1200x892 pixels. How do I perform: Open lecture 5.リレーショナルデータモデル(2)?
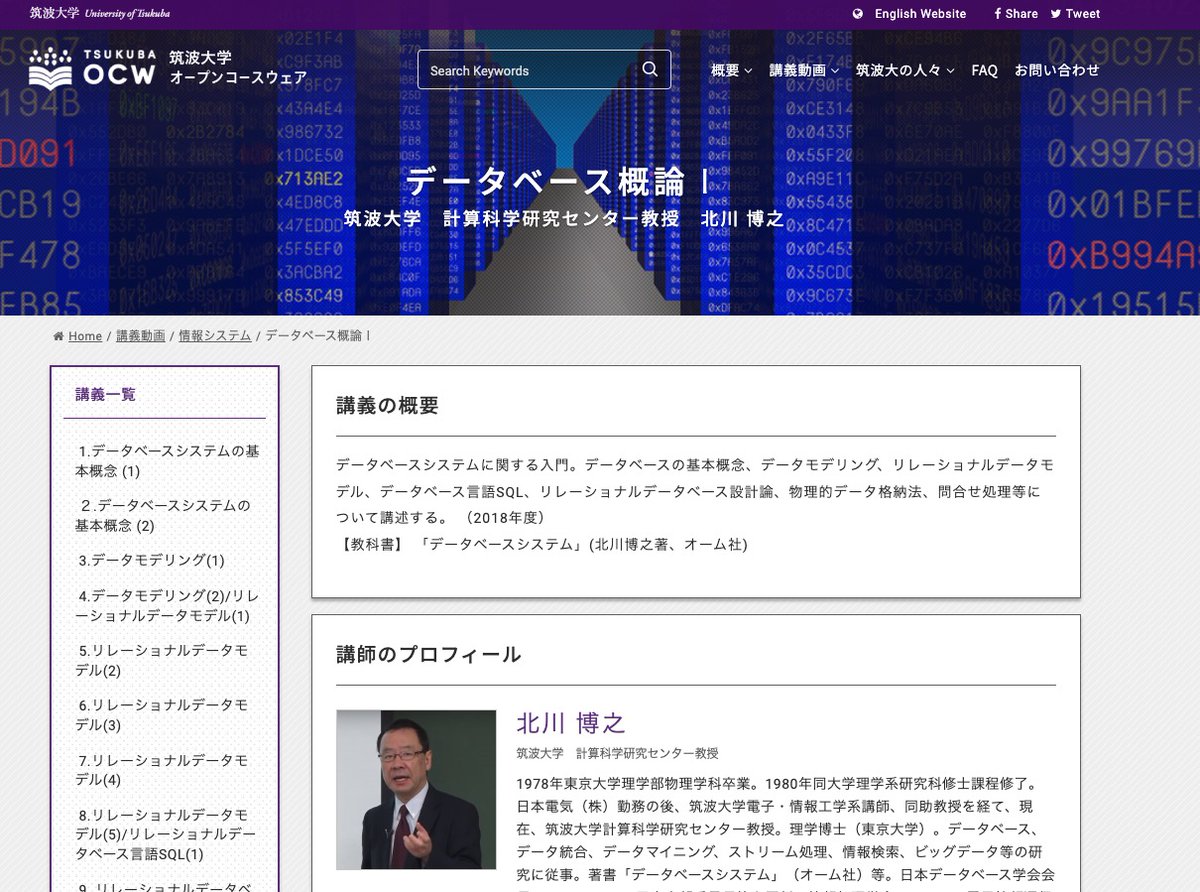(162, 660)
